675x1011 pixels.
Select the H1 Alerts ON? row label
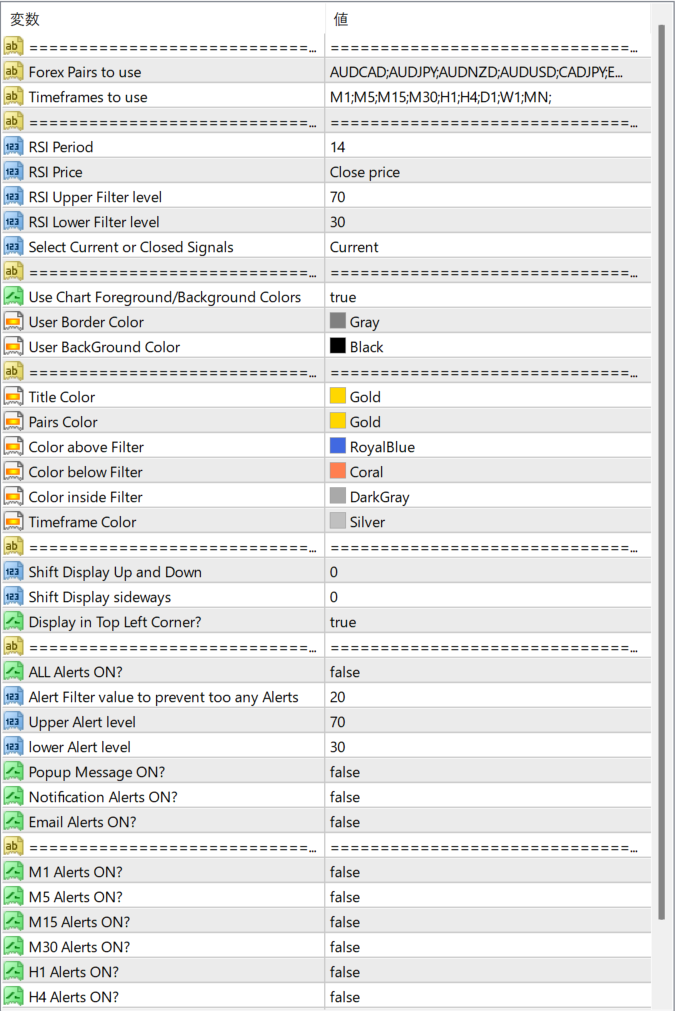tap(73, 972)
